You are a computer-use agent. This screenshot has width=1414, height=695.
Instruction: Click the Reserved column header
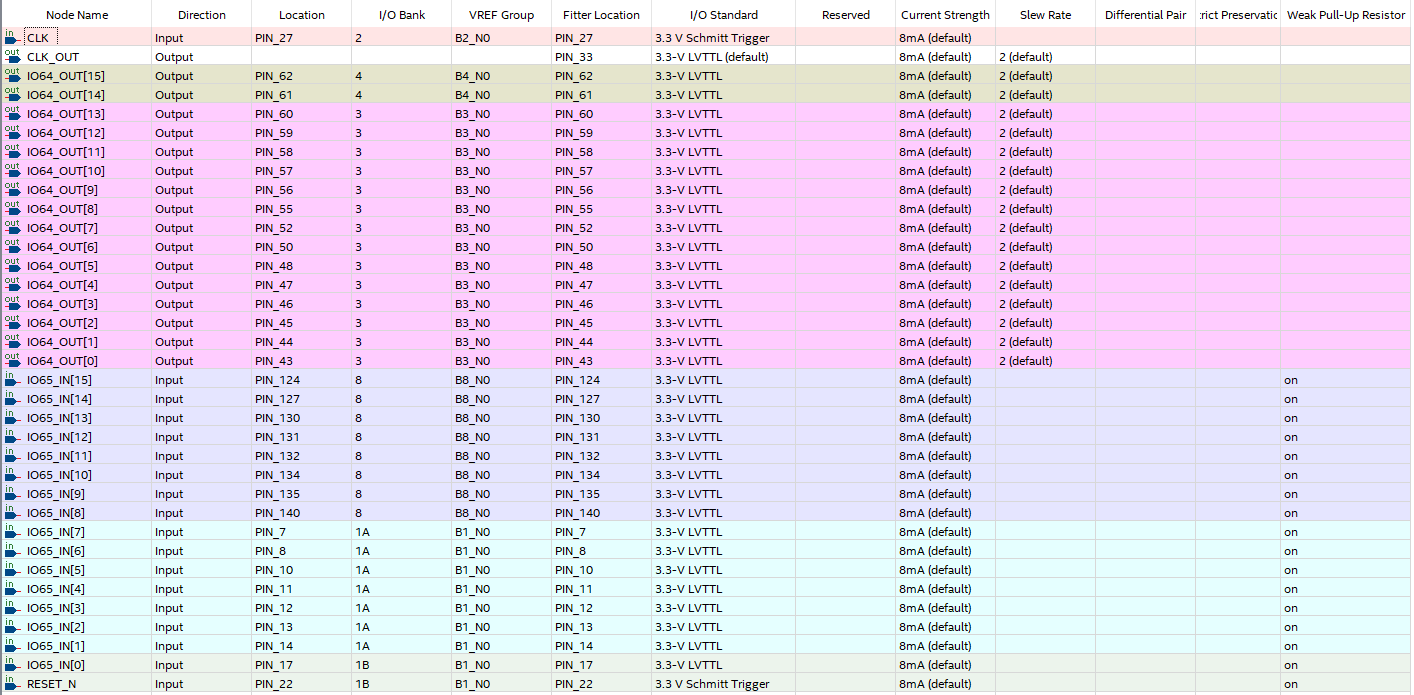tap(846, 15)
